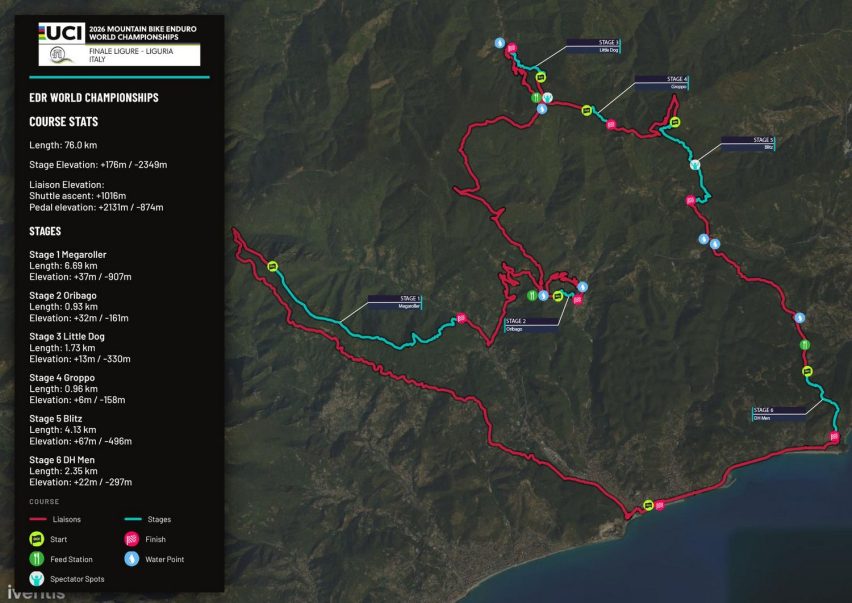Click the water point beside Stage 3 finish flag
This screenshot has height=603, width=852.
pos(500,43)
